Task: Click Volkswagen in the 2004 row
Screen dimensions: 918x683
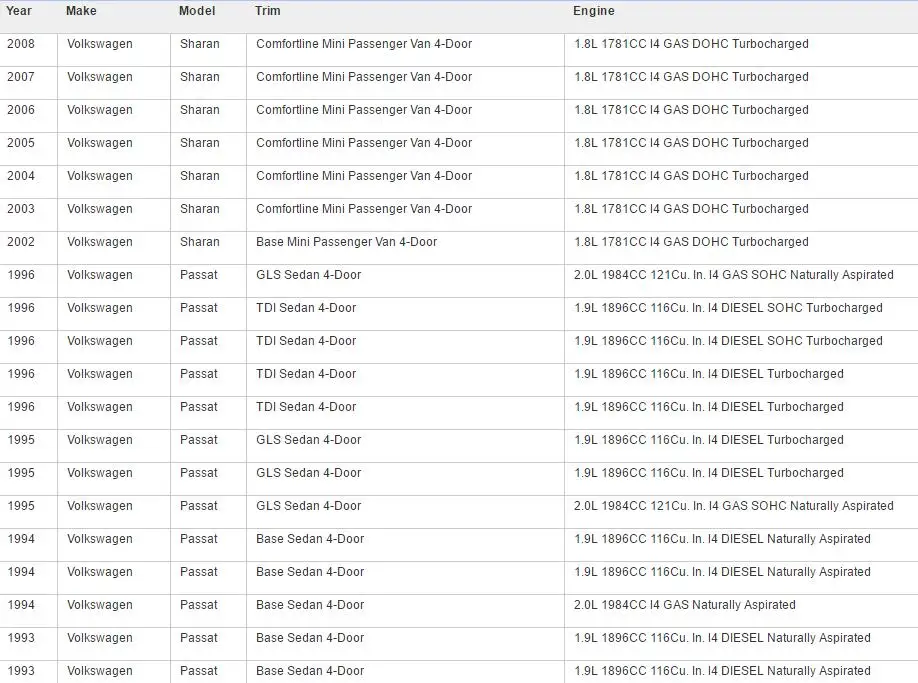Action: 100,176
